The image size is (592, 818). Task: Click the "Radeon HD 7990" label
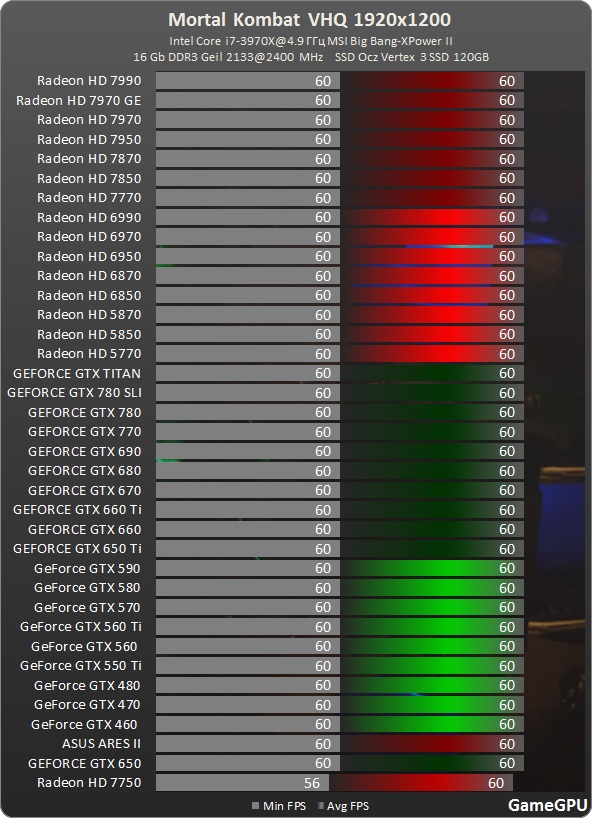(89, 80)
